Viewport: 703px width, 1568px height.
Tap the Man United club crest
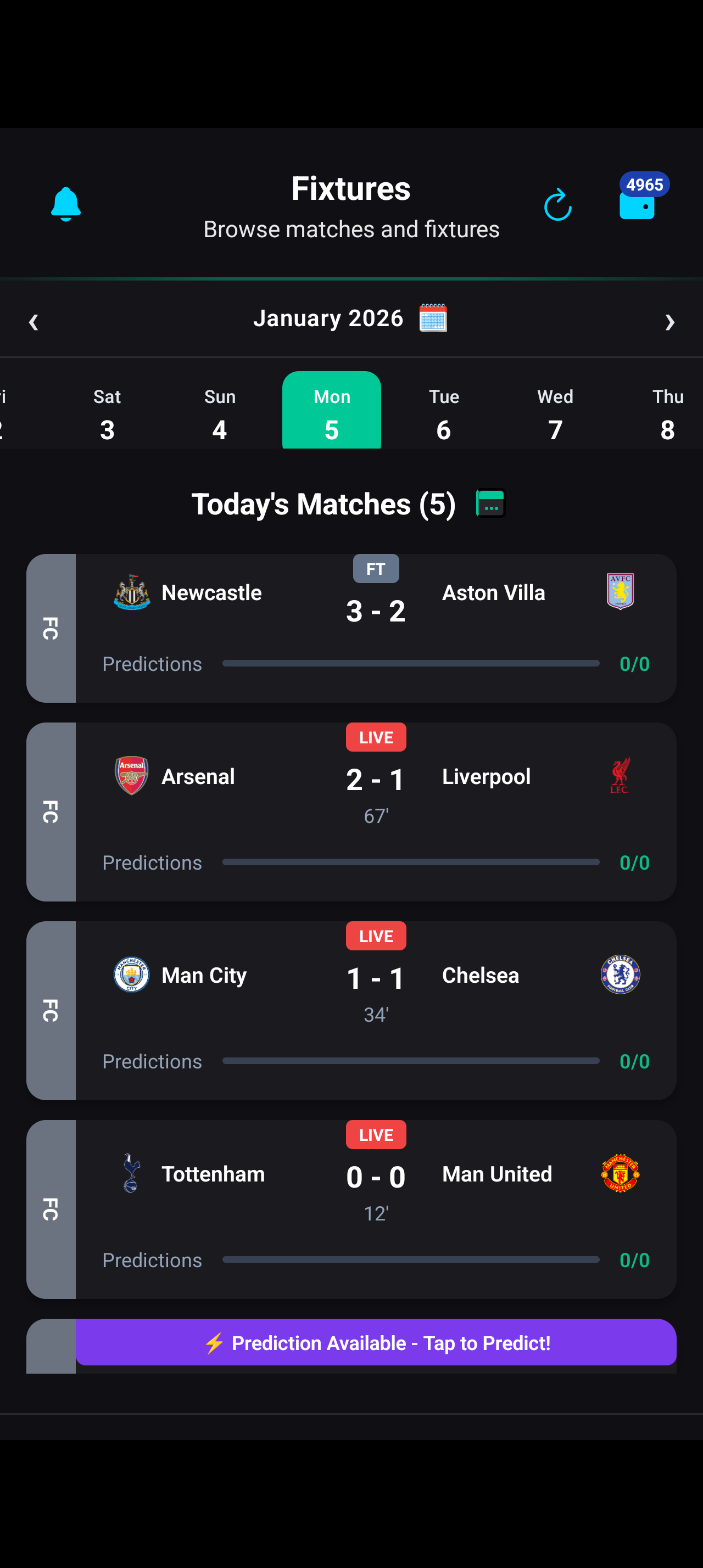click(620, 1173)
